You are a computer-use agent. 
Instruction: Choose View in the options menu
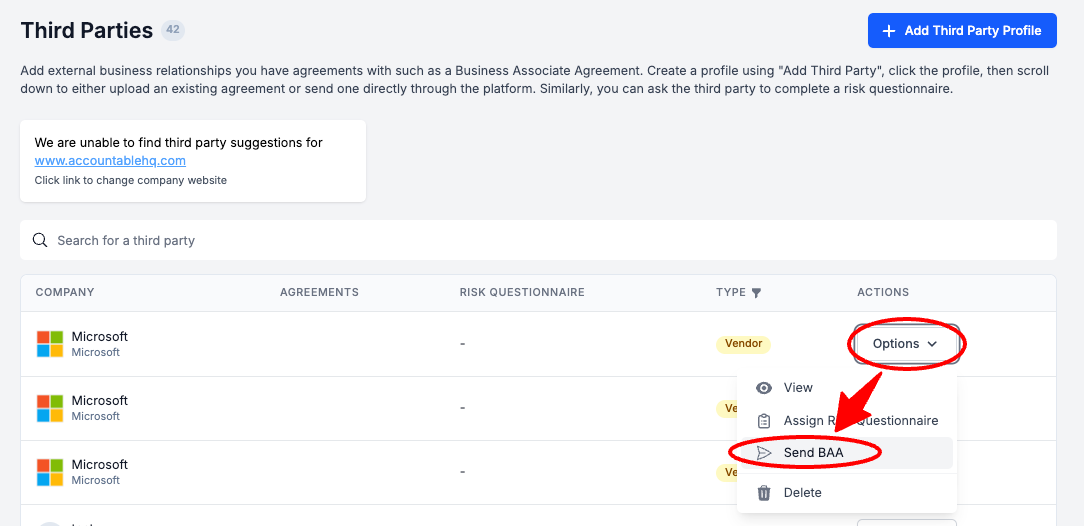pos(847,388)
